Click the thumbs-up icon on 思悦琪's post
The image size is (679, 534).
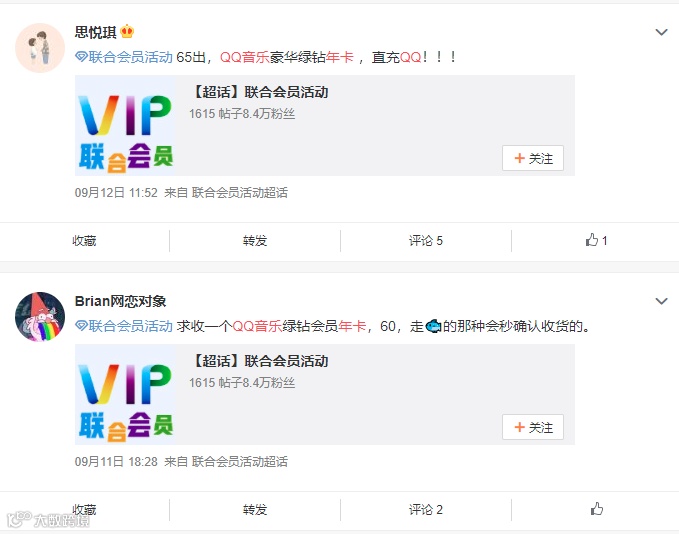tap(592, 240)
